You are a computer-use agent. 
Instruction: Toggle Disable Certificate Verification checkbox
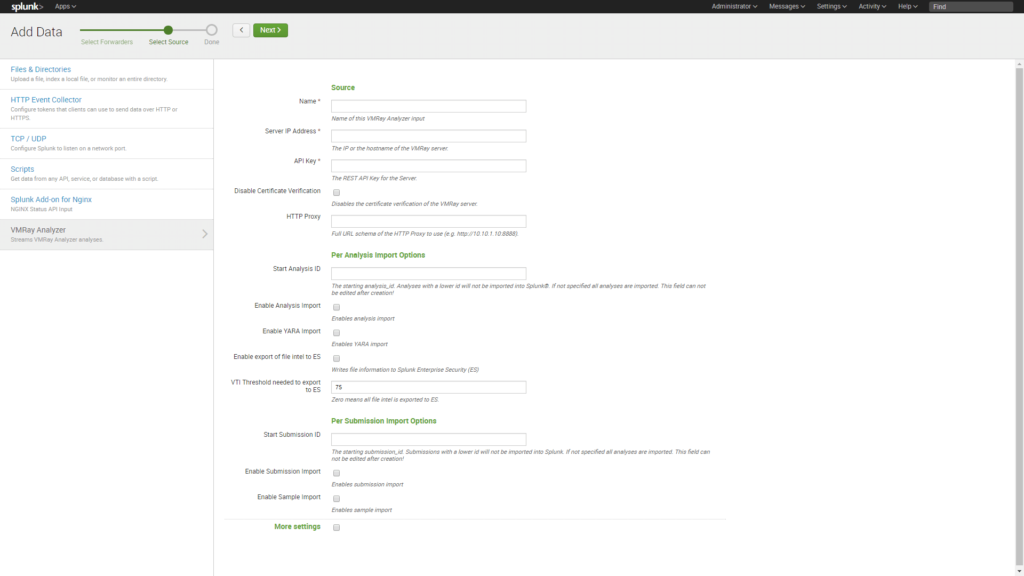pos(336,193)
